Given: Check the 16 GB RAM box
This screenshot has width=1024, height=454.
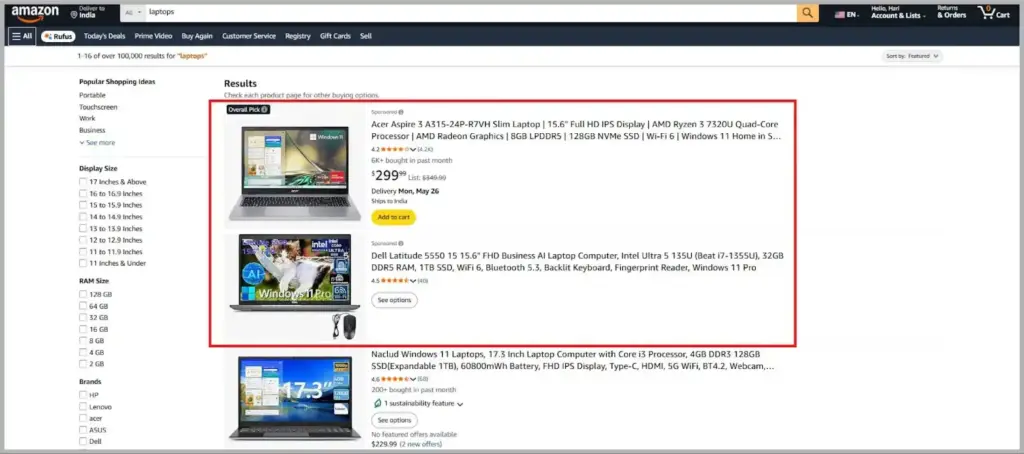Looking at the screenshot, I should [x=83, y=329].
